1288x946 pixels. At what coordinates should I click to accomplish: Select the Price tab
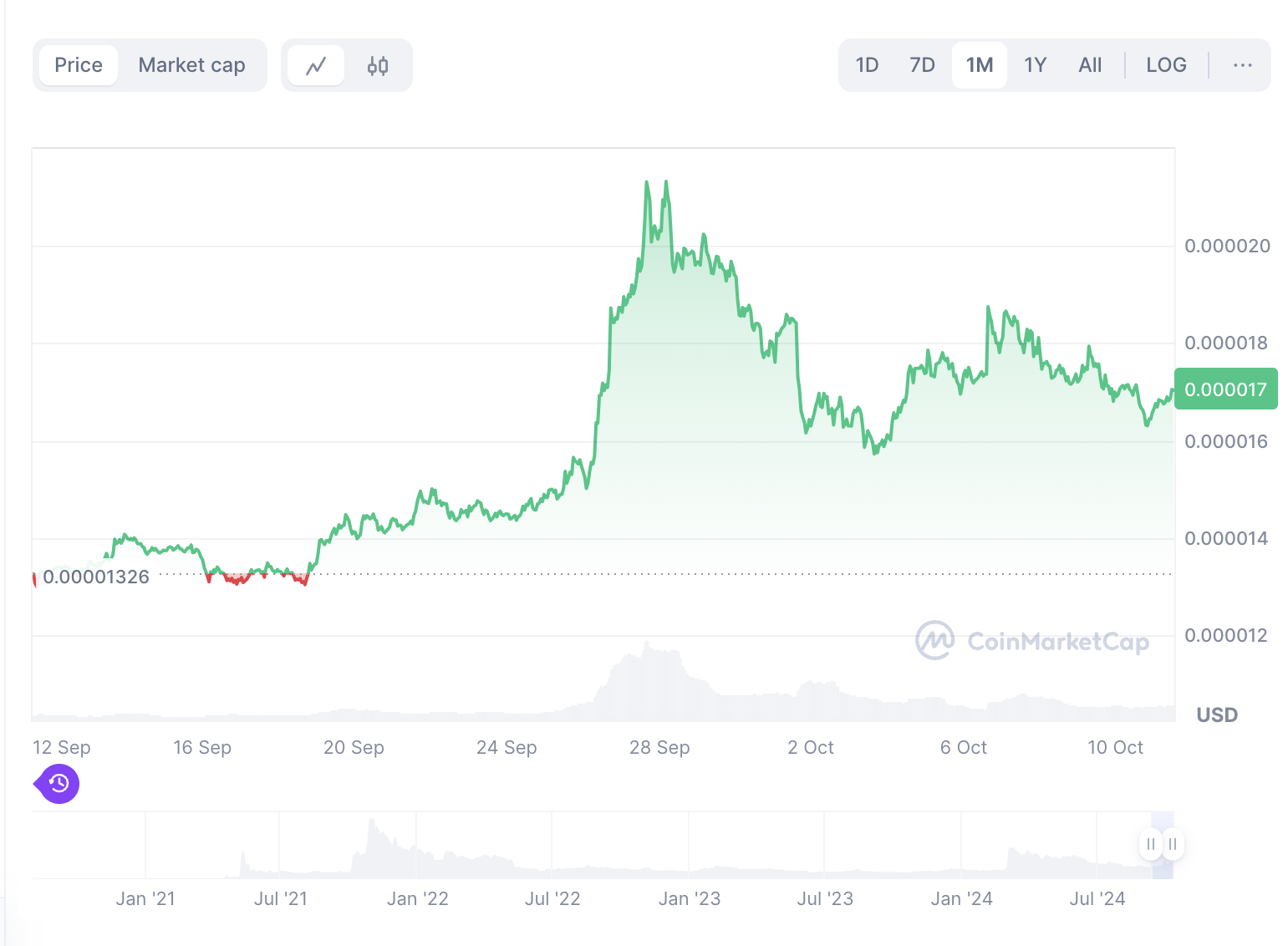tap(79, 65)
